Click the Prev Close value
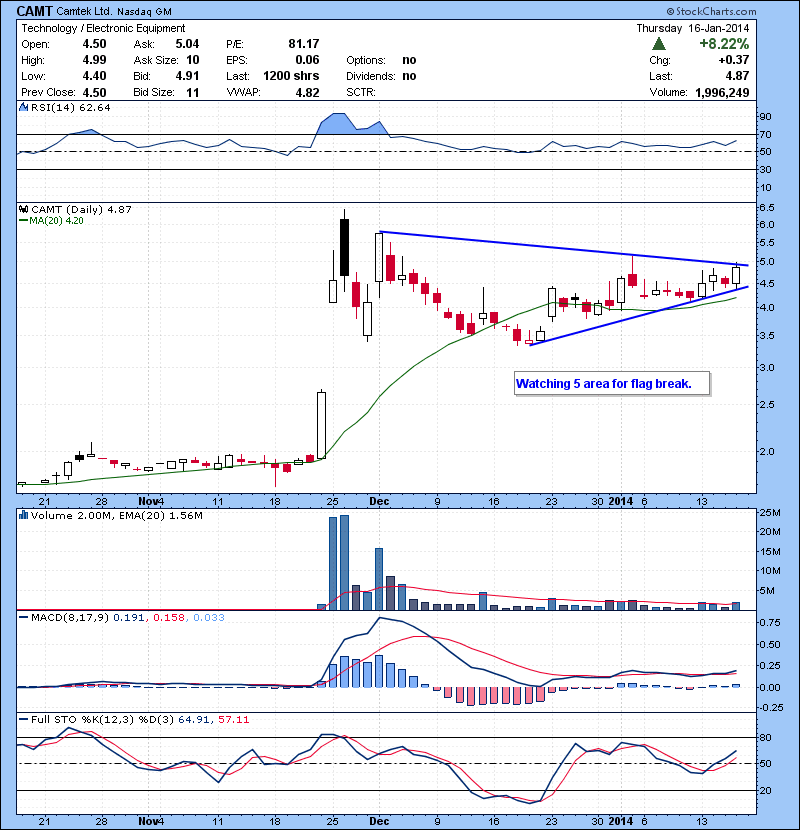 click(x=94, y=92)
